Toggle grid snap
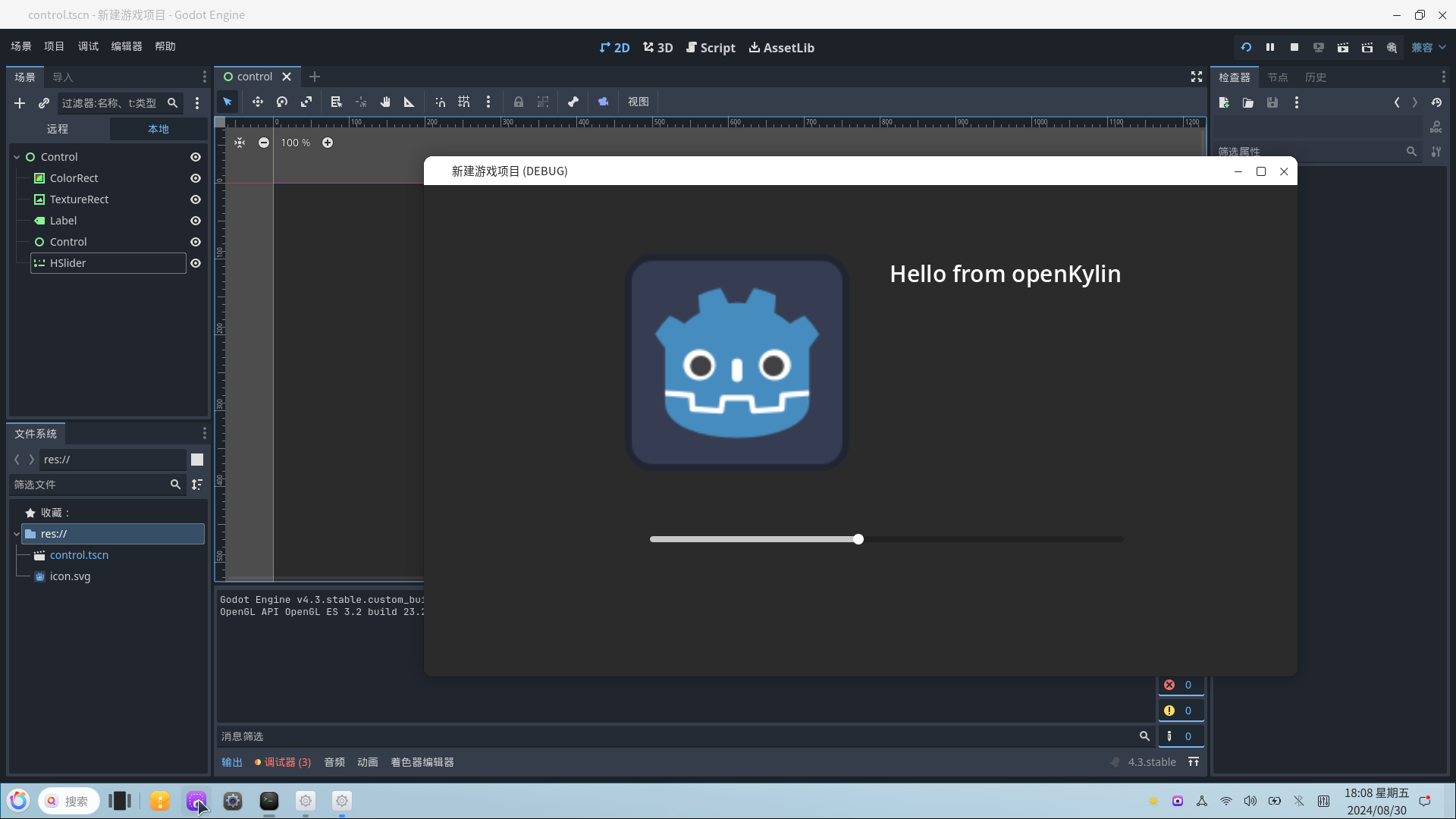The height and width of the screenshot is (819, 1456). click(464, 102)
